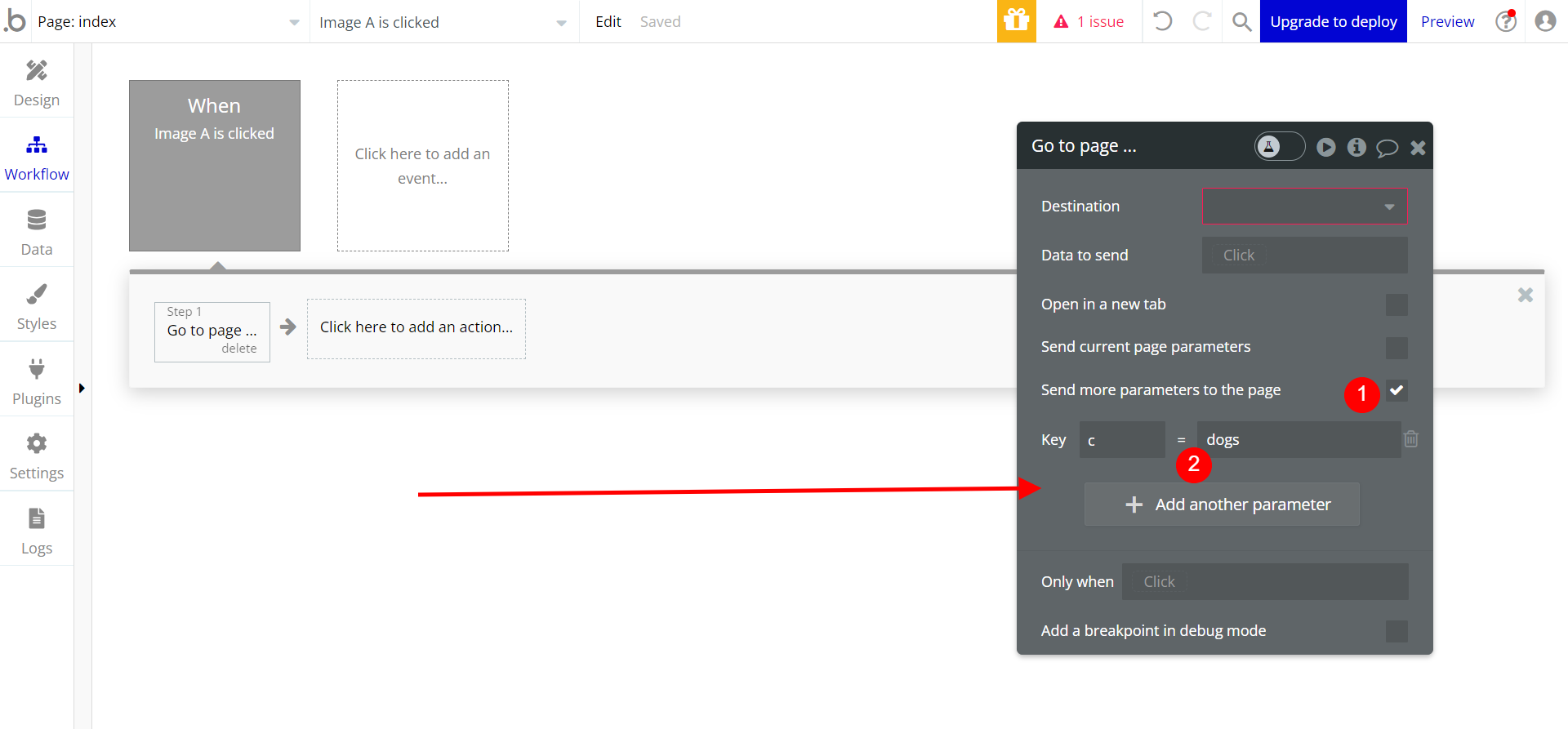Open the Destination dropdown
Screen dimensions: 1568x729
[1304, 207]
